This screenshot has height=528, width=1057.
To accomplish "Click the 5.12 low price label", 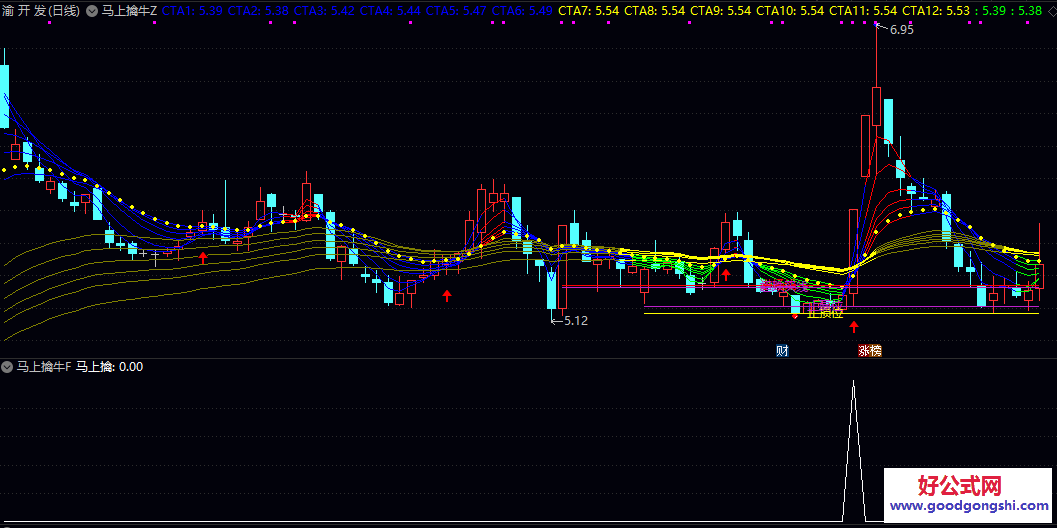I will tap(575, 321).
